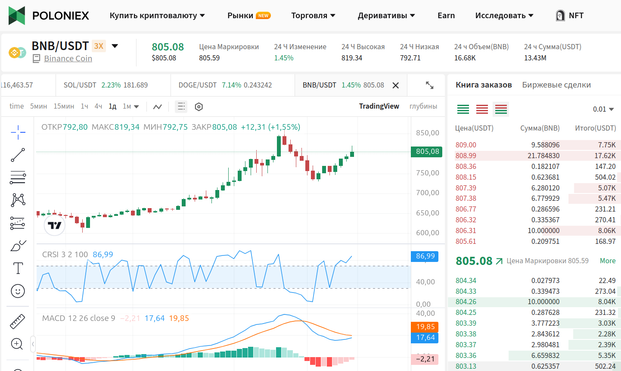Select the crosshair cursor tool

pyautogui.click(x=18, y=132)
